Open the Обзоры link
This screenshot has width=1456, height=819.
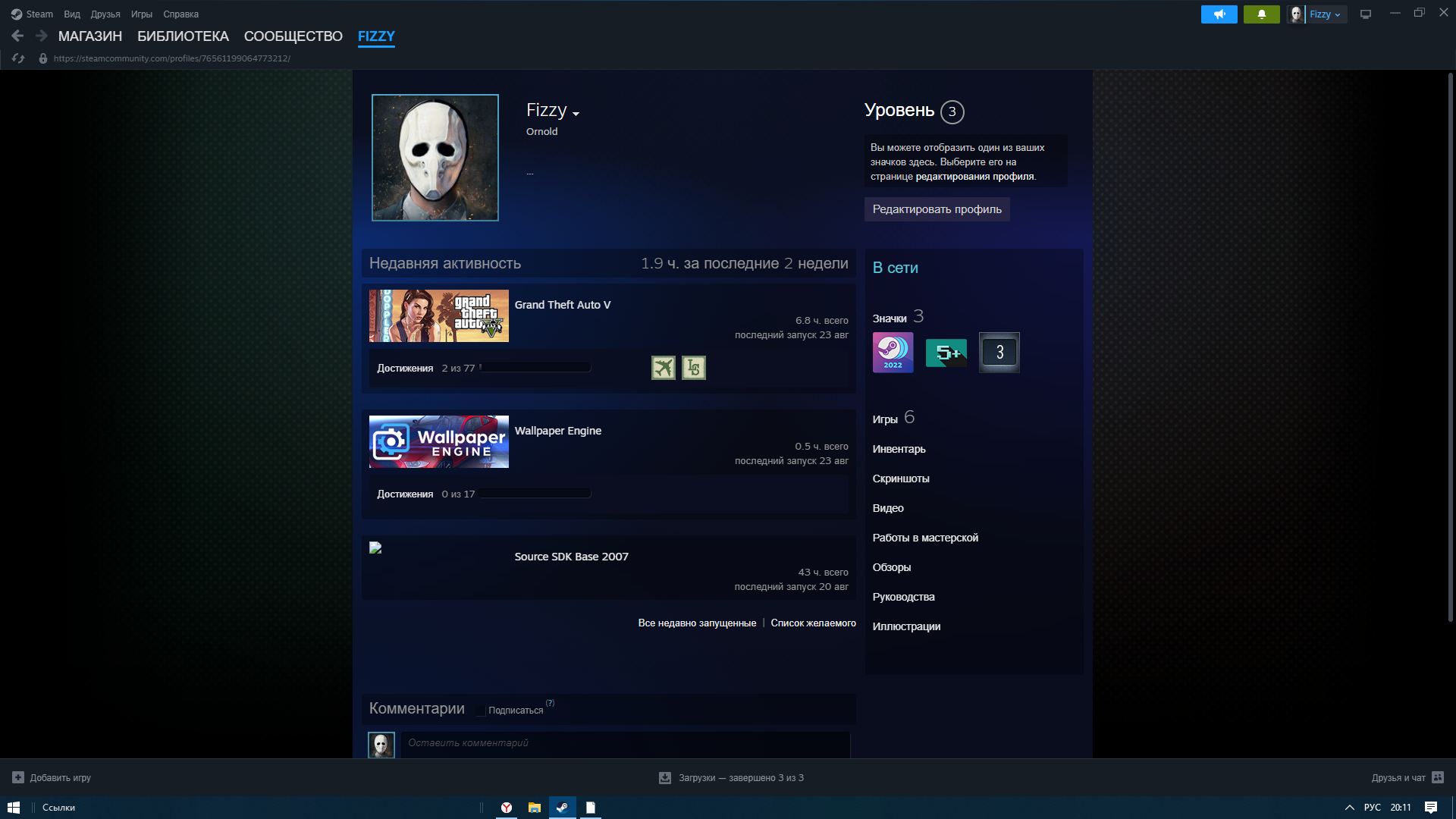tap(892, 567)
